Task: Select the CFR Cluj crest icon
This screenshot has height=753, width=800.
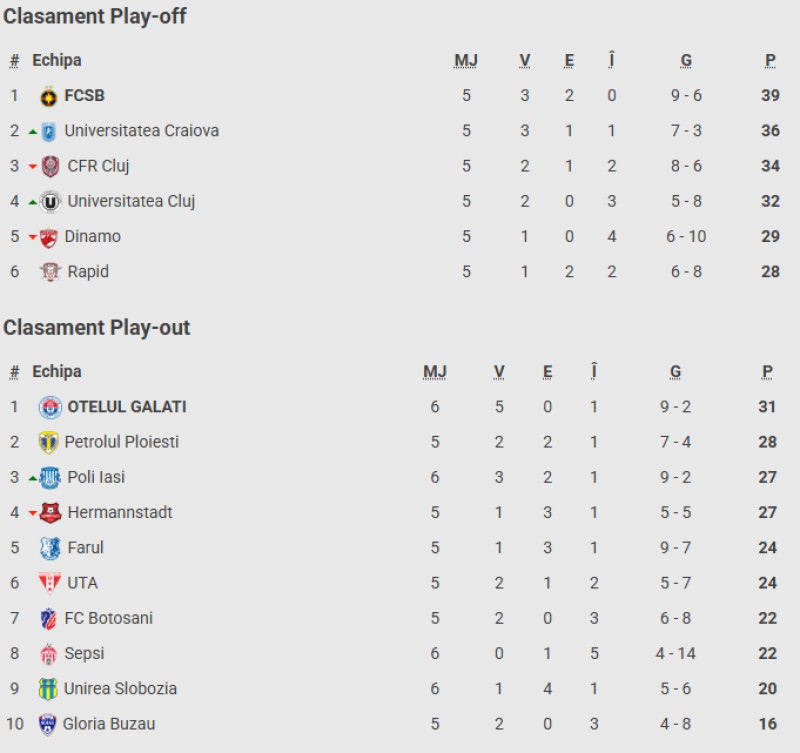Action: click(x=50, y=166)
